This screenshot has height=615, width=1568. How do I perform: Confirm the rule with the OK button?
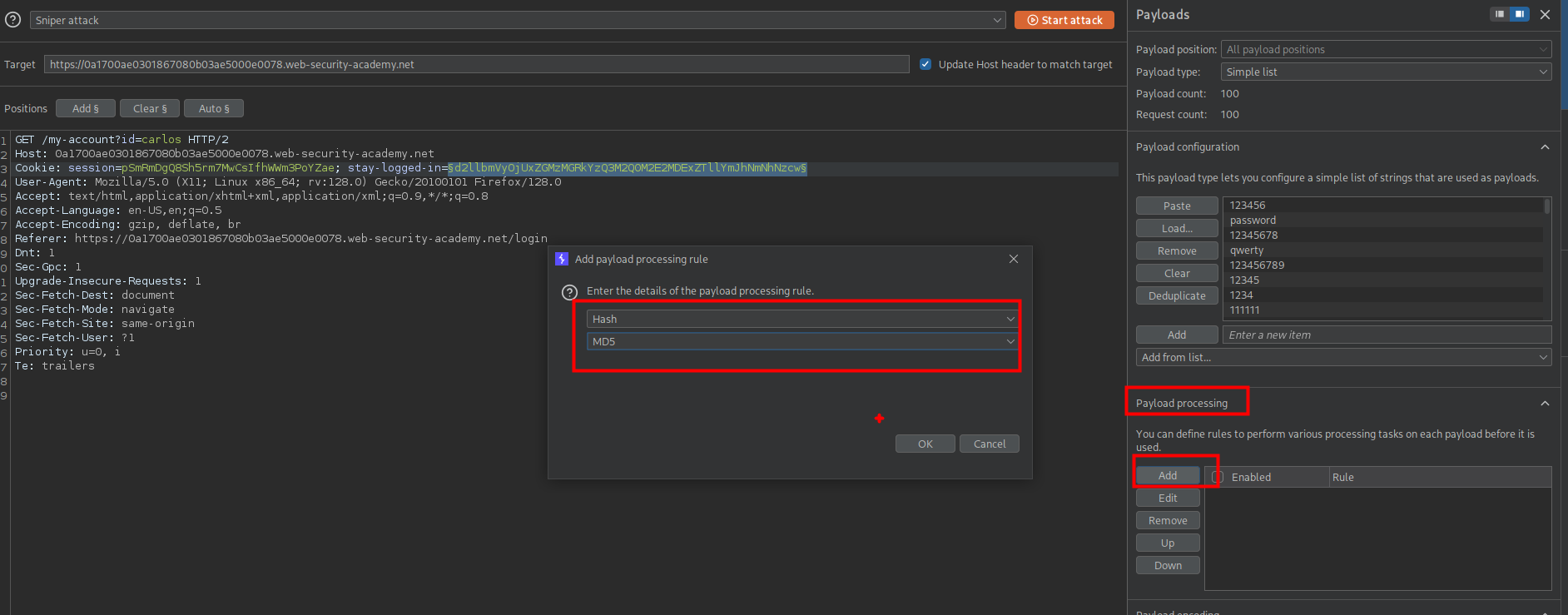click(x=925, y=444)
